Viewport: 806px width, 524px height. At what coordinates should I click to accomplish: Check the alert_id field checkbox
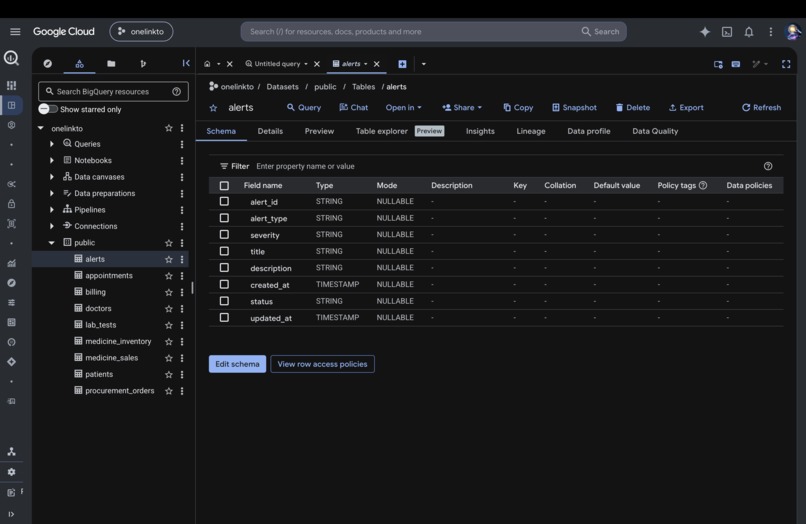click(x=224, y=202)
